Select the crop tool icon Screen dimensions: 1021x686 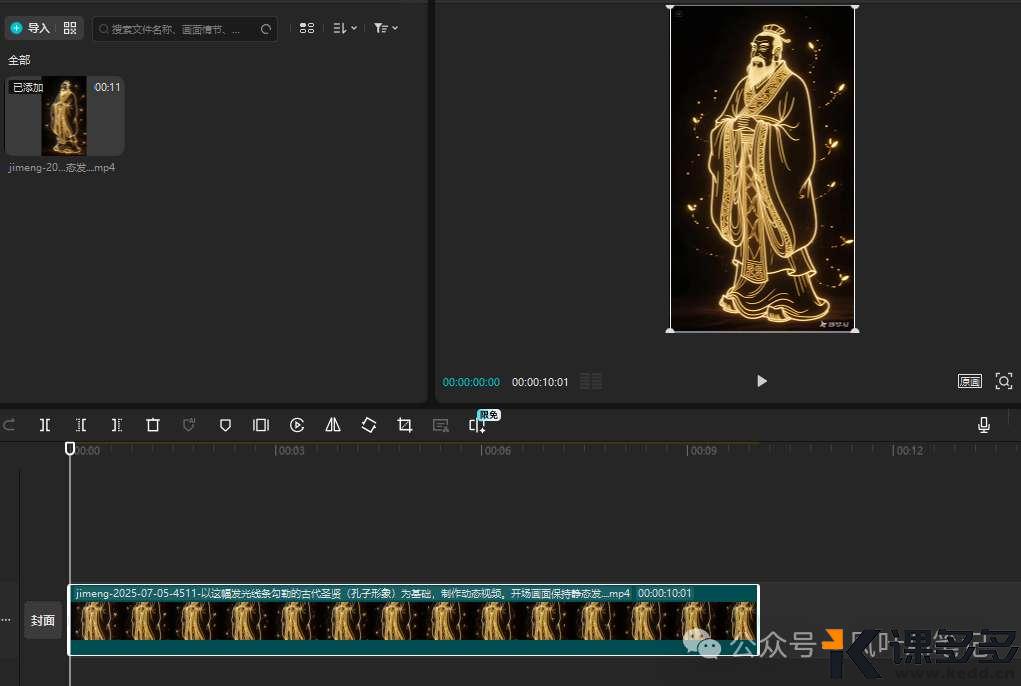pyautogui.click(x=405, y=425)
